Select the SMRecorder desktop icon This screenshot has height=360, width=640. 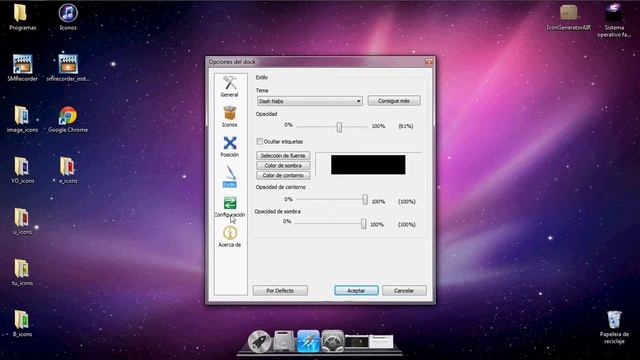coord(22,68)
